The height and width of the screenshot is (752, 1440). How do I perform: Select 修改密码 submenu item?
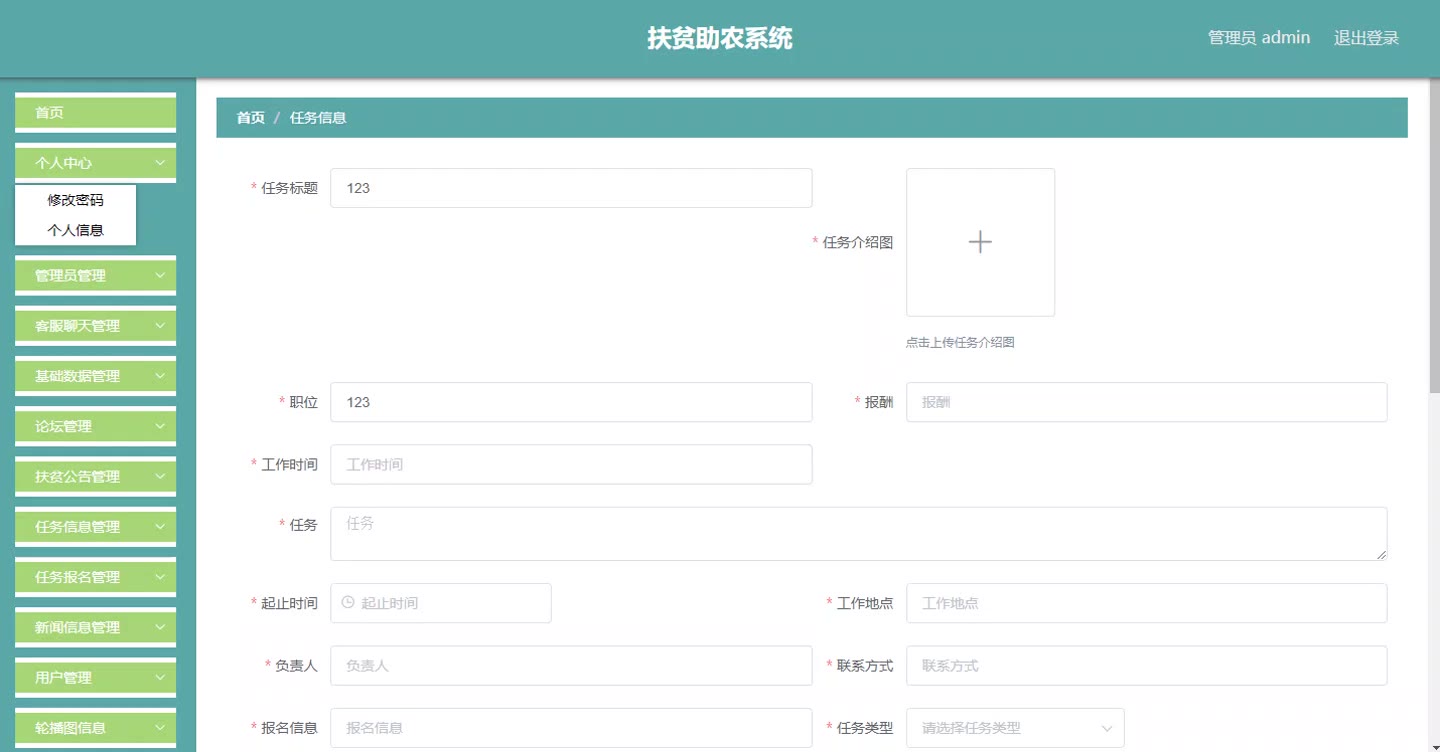(75, 200)
